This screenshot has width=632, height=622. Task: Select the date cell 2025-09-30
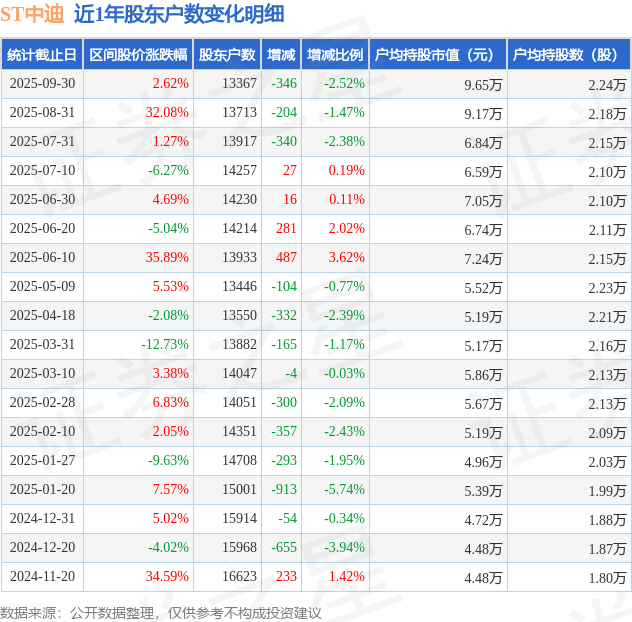coord(42,83)
